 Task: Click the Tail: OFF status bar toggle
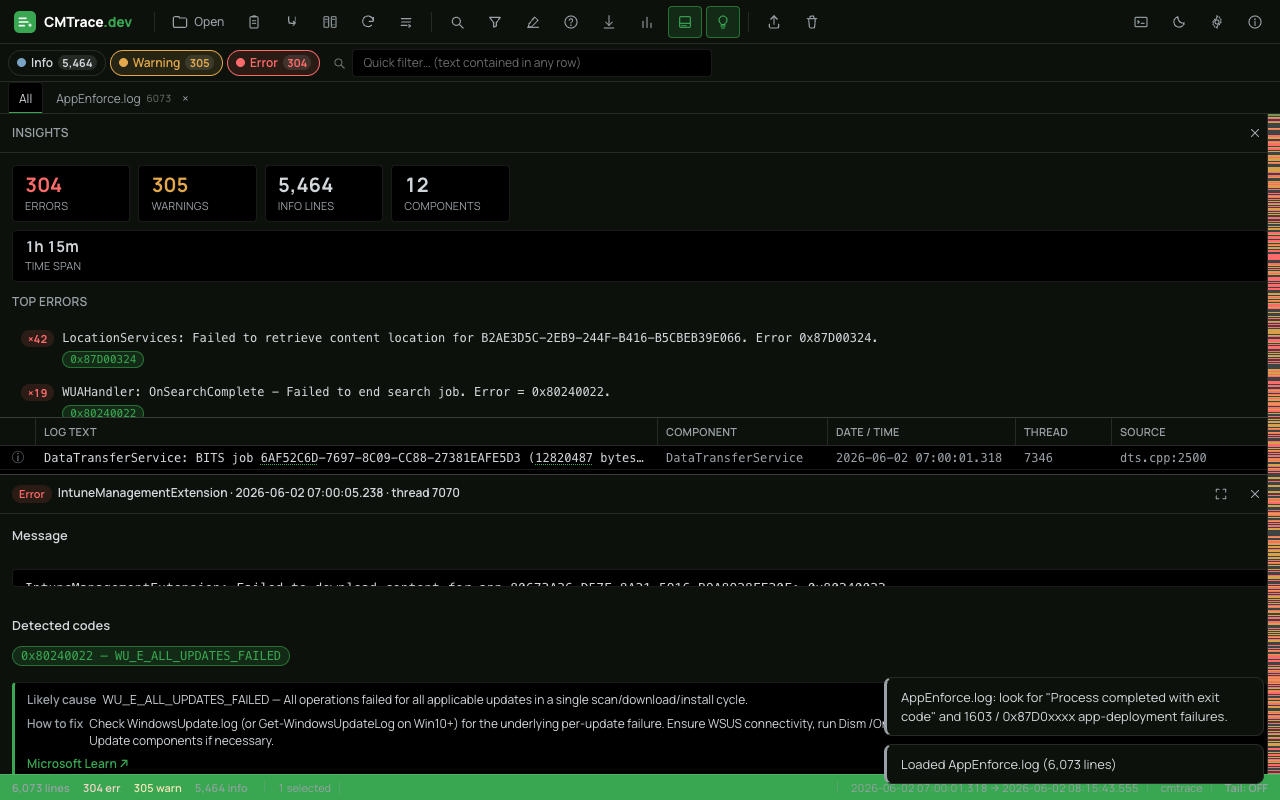1245,788
